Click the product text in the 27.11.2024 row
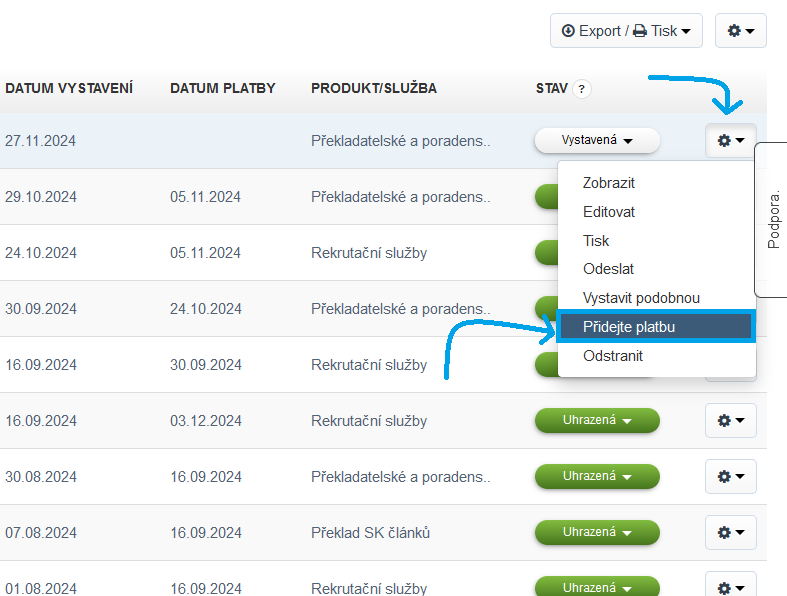The image size is (787, 596). coord(401,141)
